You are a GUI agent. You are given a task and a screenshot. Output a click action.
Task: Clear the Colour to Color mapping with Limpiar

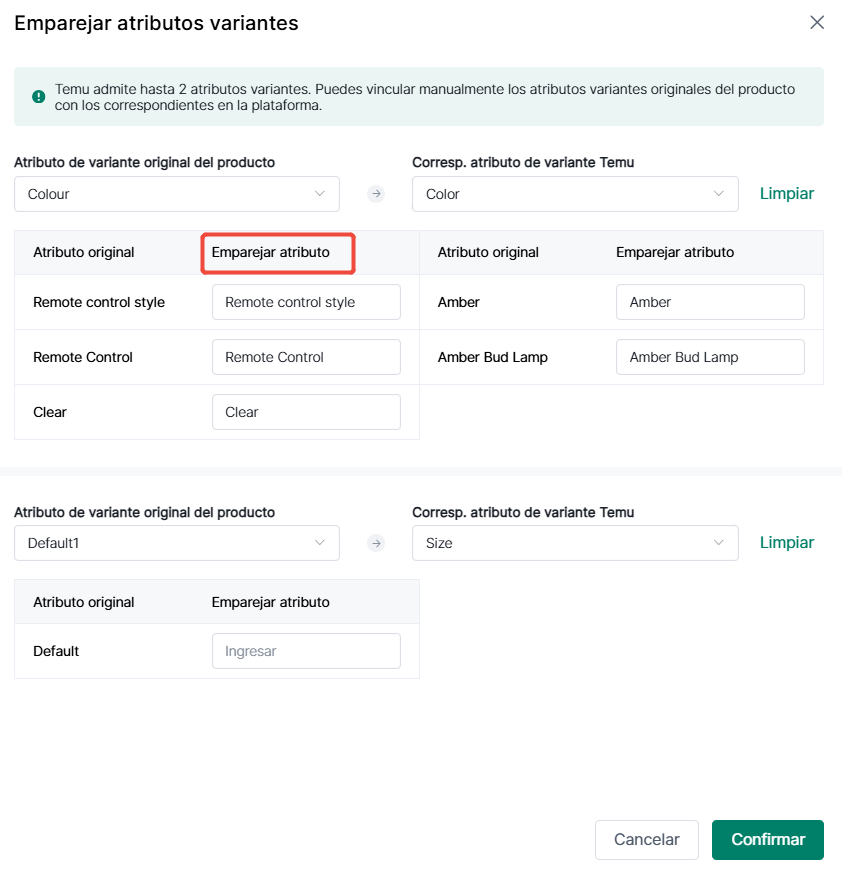tap(787, 194)
